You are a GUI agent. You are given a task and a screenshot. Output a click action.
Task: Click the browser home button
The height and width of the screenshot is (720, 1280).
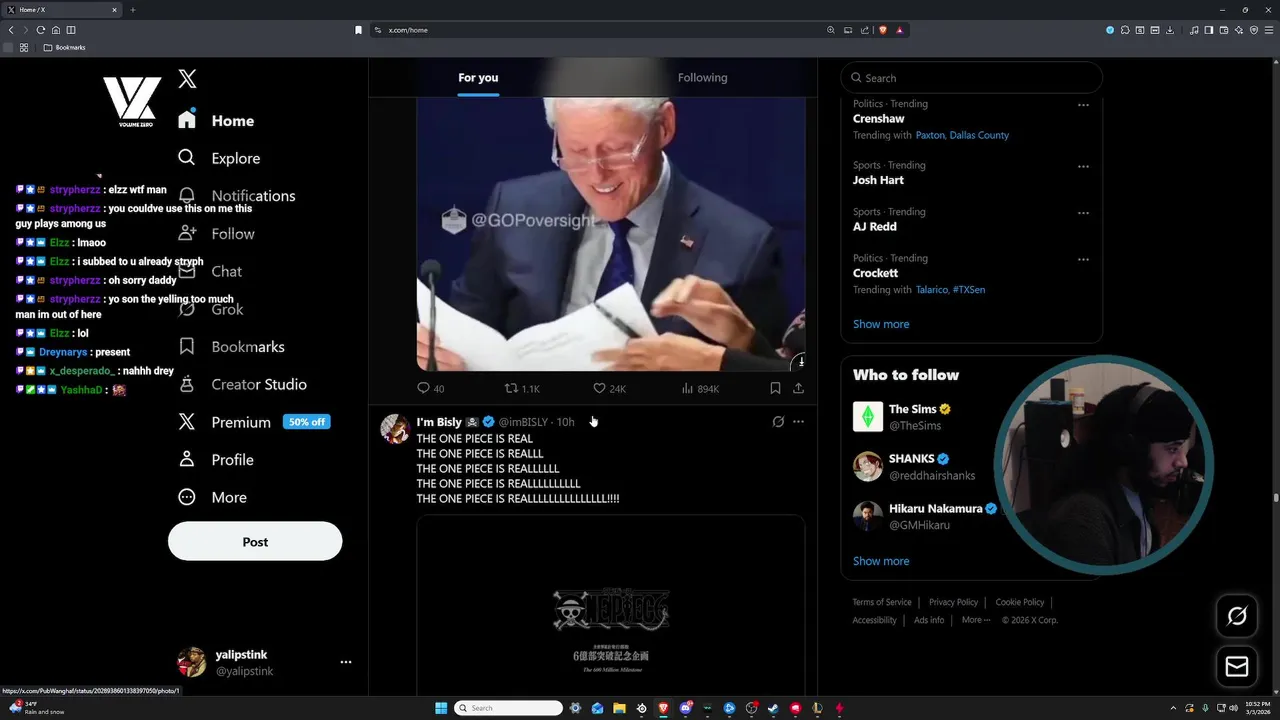click(56, 30)
